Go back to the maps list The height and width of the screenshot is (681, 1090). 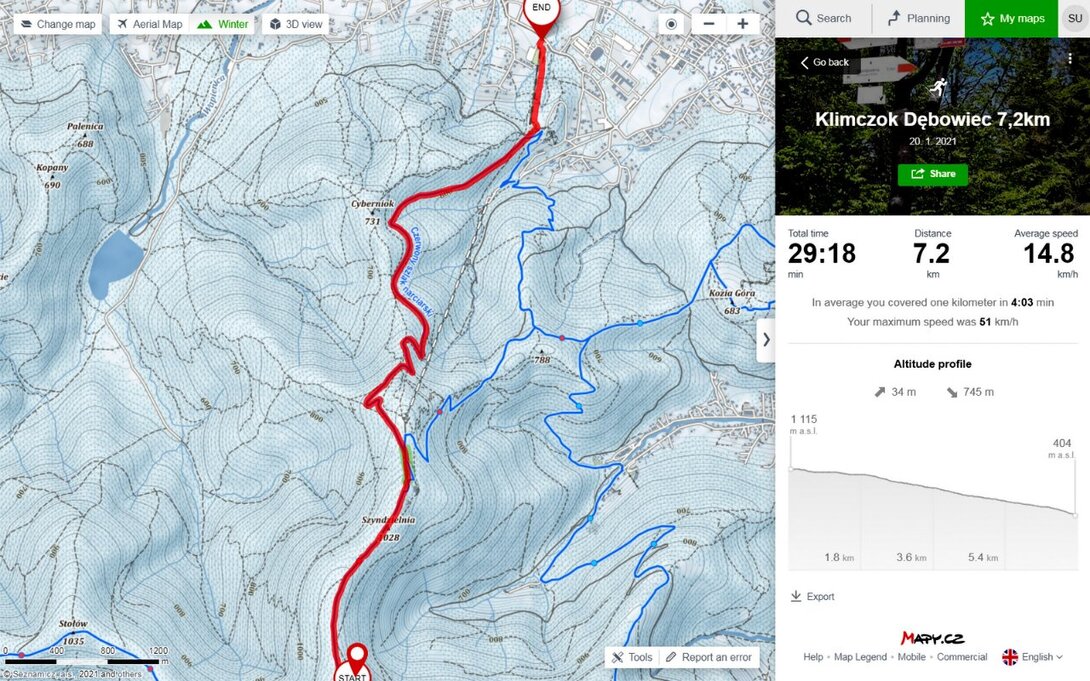coord(824,63)
